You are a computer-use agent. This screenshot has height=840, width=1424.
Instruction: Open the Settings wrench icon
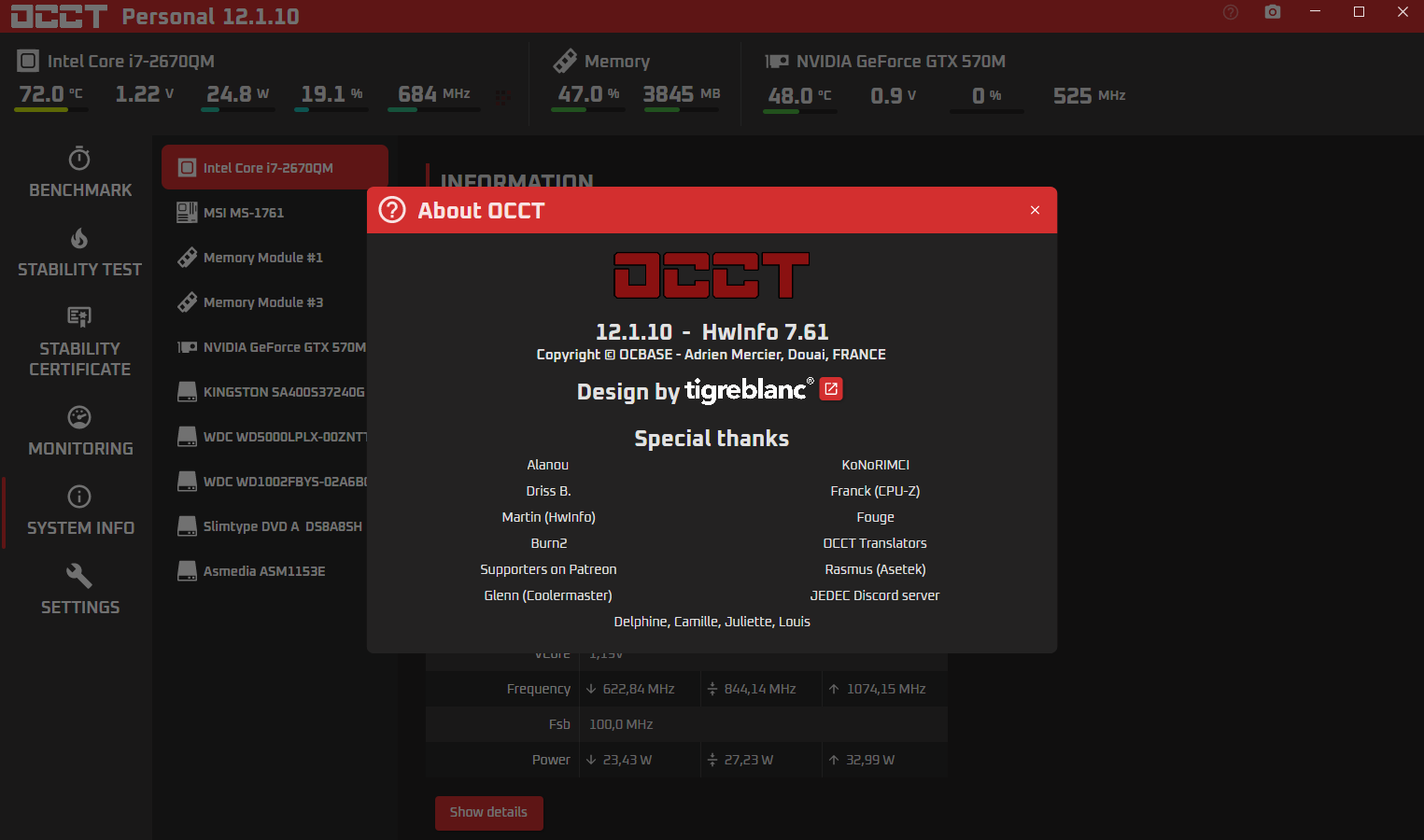click(79, 576)
